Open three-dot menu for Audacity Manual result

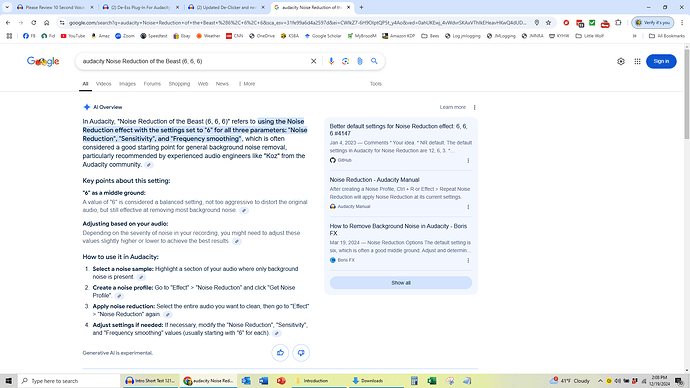[x=468, y=207]
